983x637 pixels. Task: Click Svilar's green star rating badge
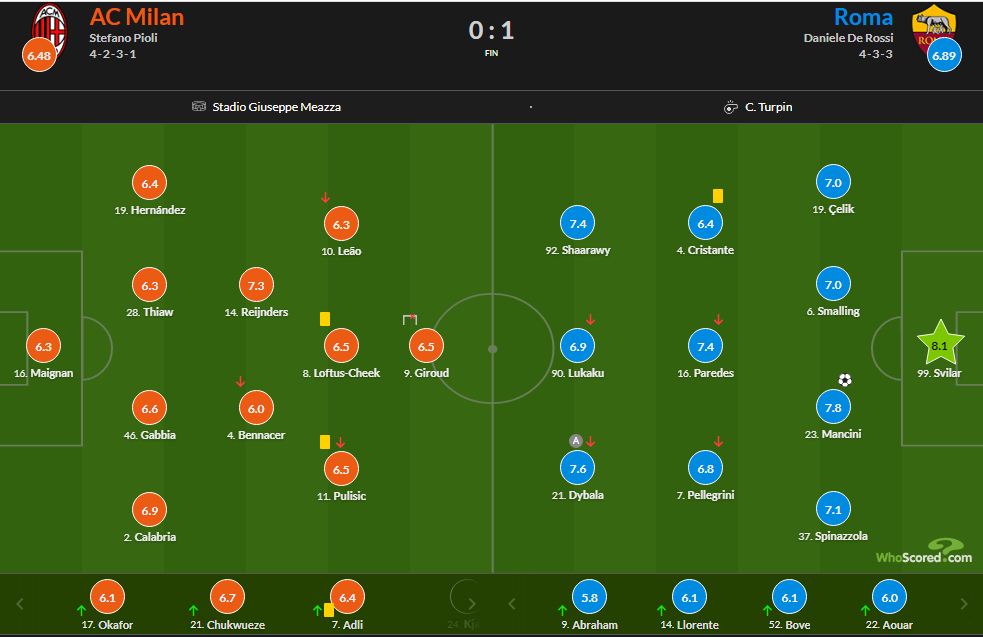pos(940,345)
